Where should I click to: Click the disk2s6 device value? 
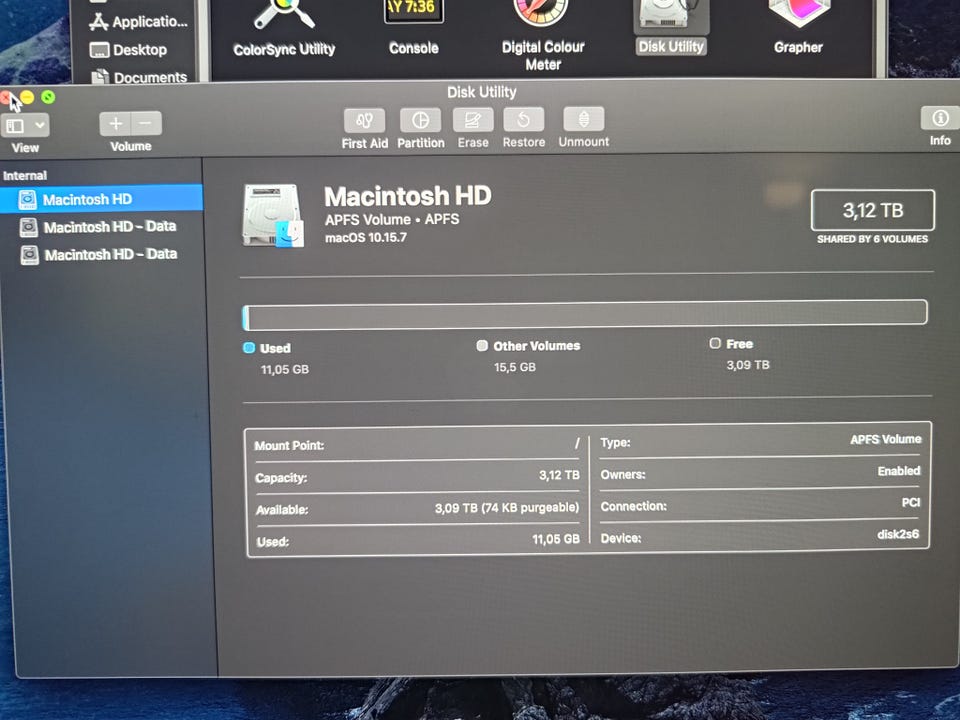(898, 534)
